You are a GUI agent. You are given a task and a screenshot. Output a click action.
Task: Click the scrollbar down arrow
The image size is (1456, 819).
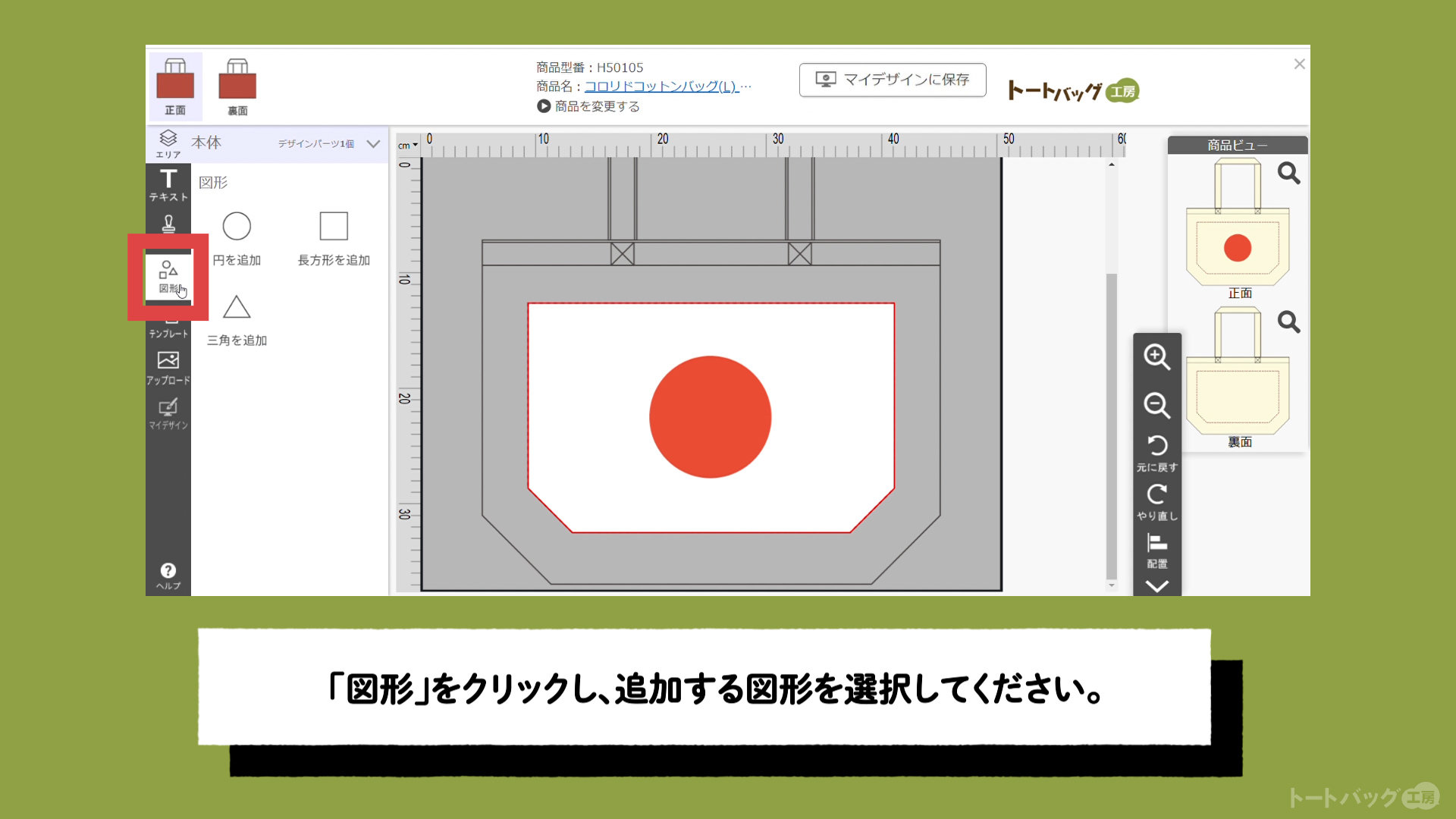1112,585
